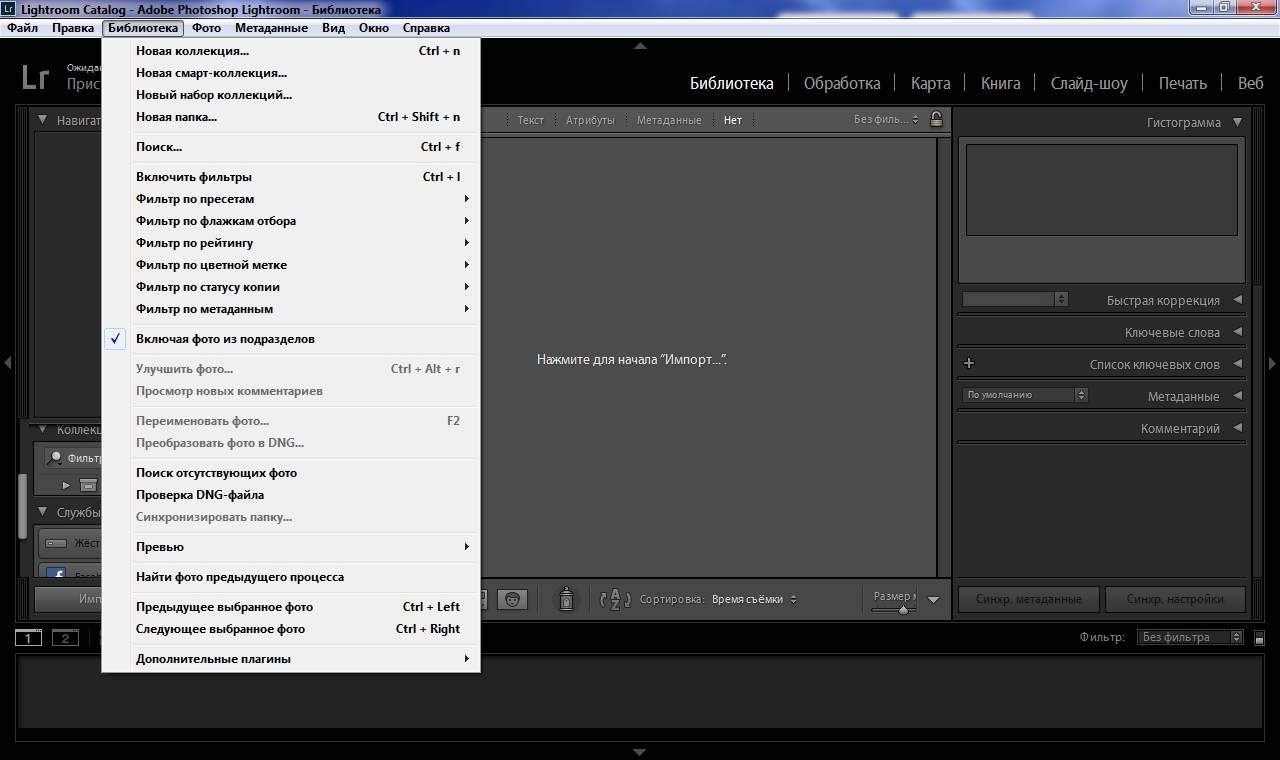Hide the right panel group with the side arrow
The height and width of the screenshot is (760, 1280).
tap(1272, 363)
